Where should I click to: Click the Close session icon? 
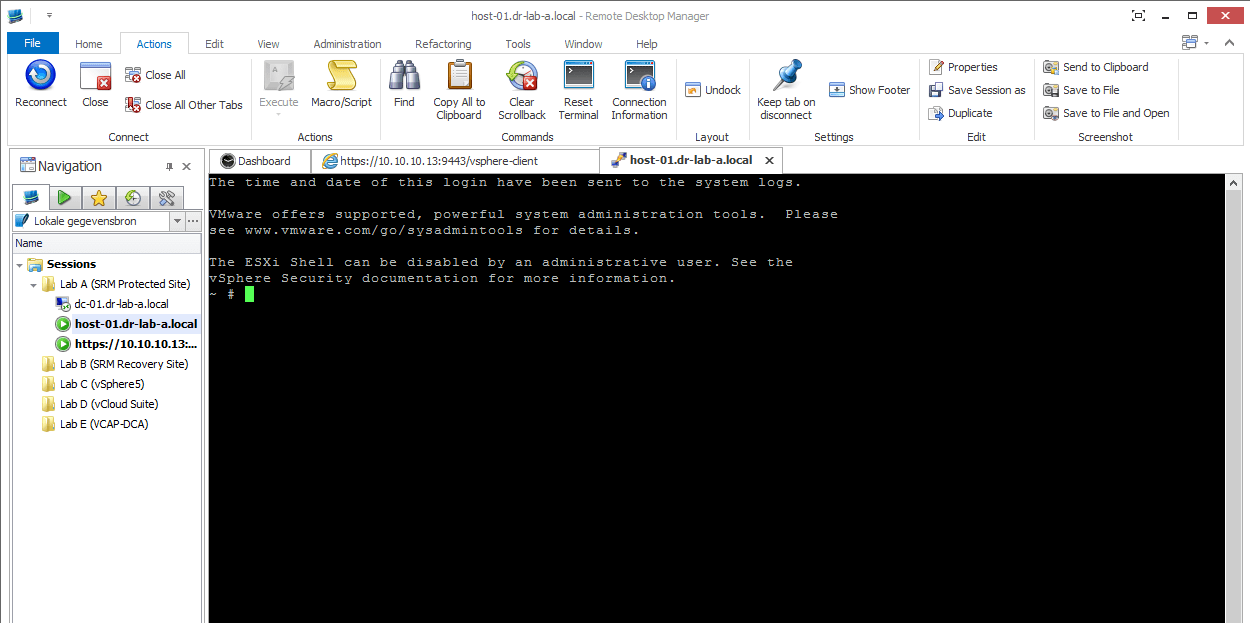coord(95,85)
